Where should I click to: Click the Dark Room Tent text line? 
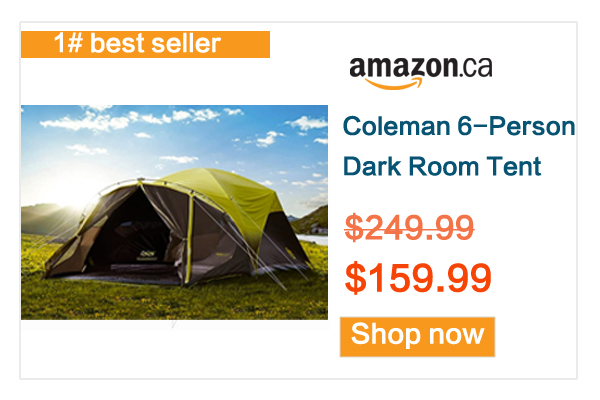442,166
